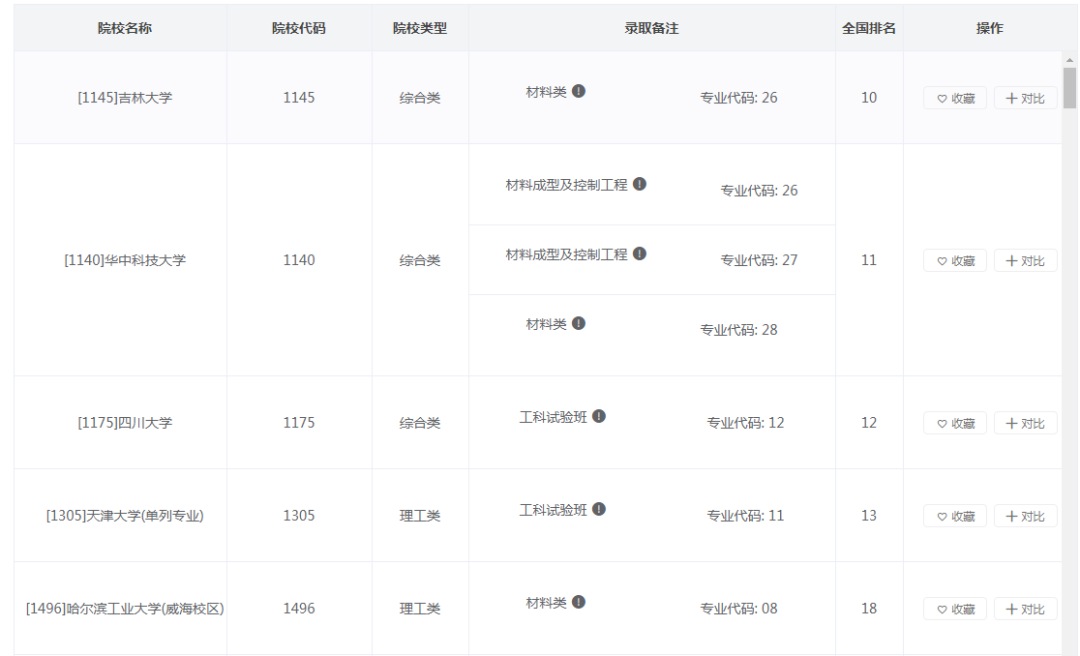Click info icon beside 天津大学 工科试验班
The image size is (1080, 656).
click(599, 510)
